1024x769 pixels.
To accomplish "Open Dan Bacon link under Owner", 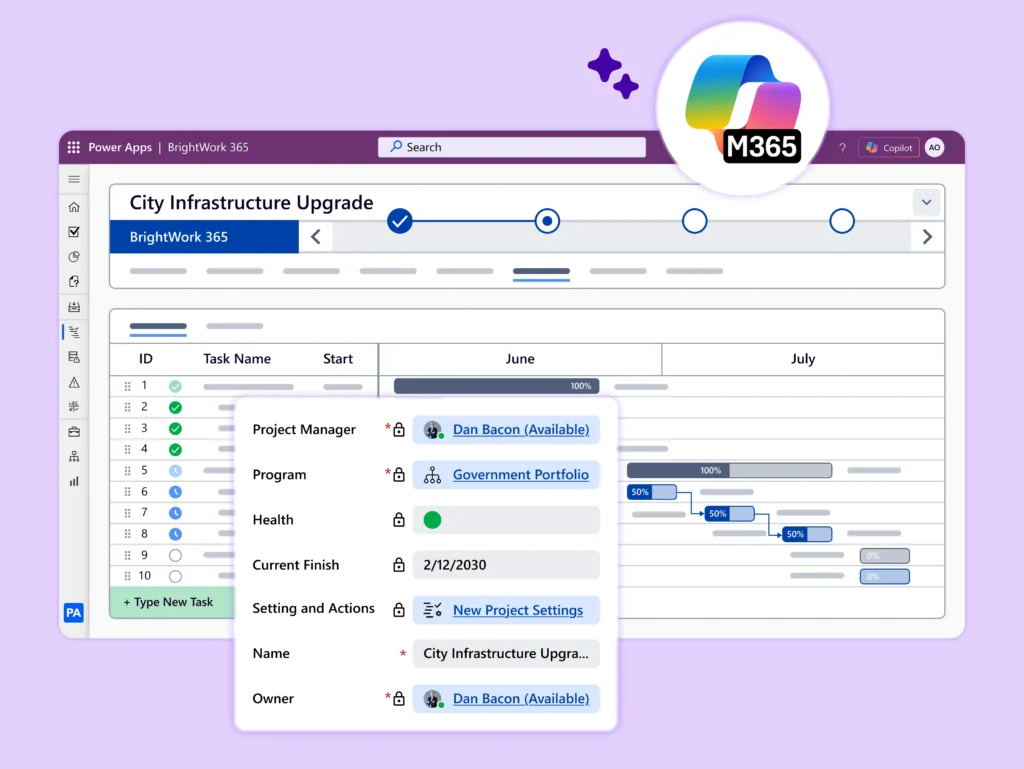I will (521, 698).
